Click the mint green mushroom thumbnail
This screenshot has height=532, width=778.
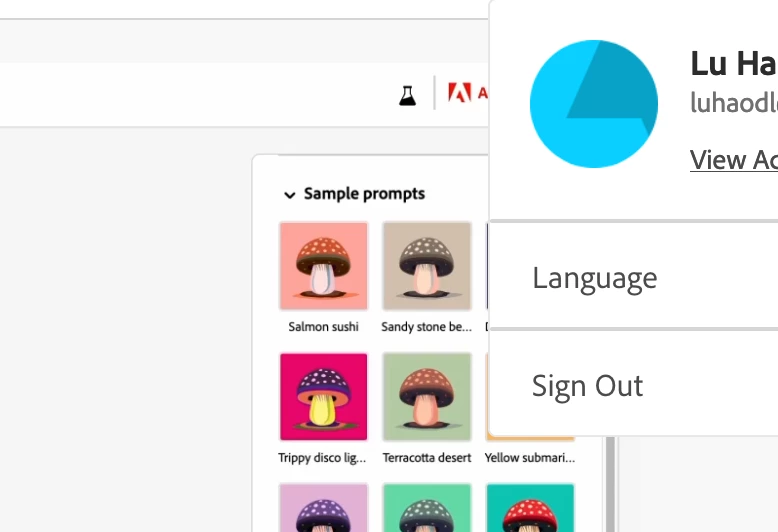427,508
